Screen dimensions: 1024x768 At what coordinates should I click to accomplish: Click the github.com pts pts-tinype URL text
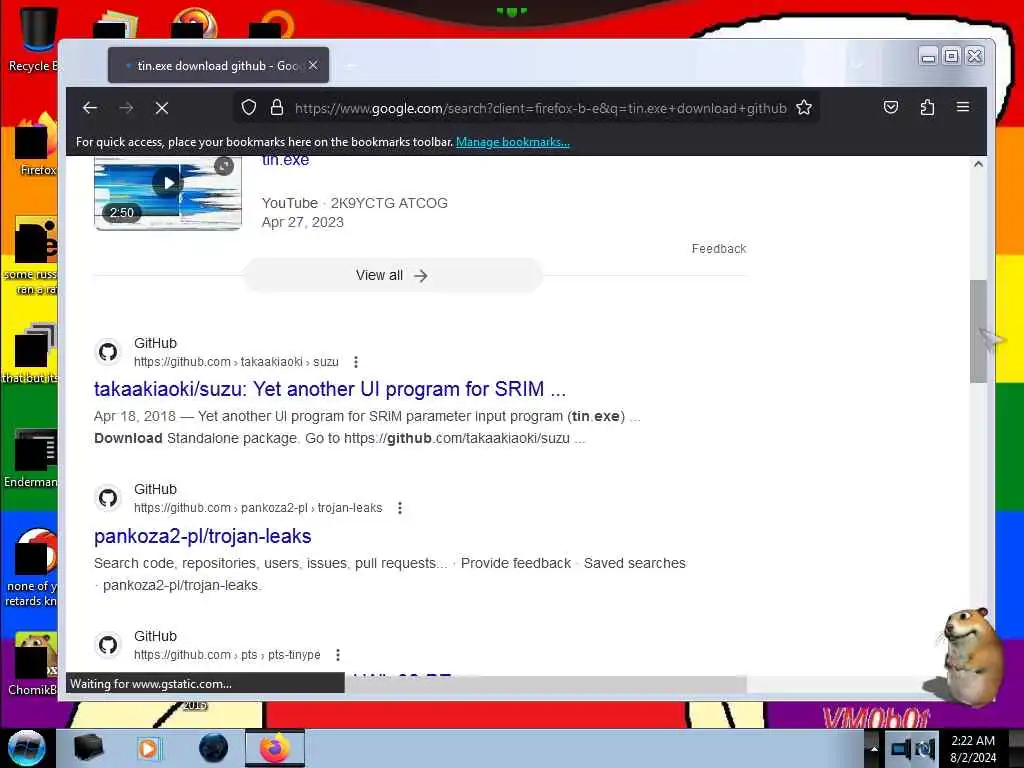[x=227, y=655]
